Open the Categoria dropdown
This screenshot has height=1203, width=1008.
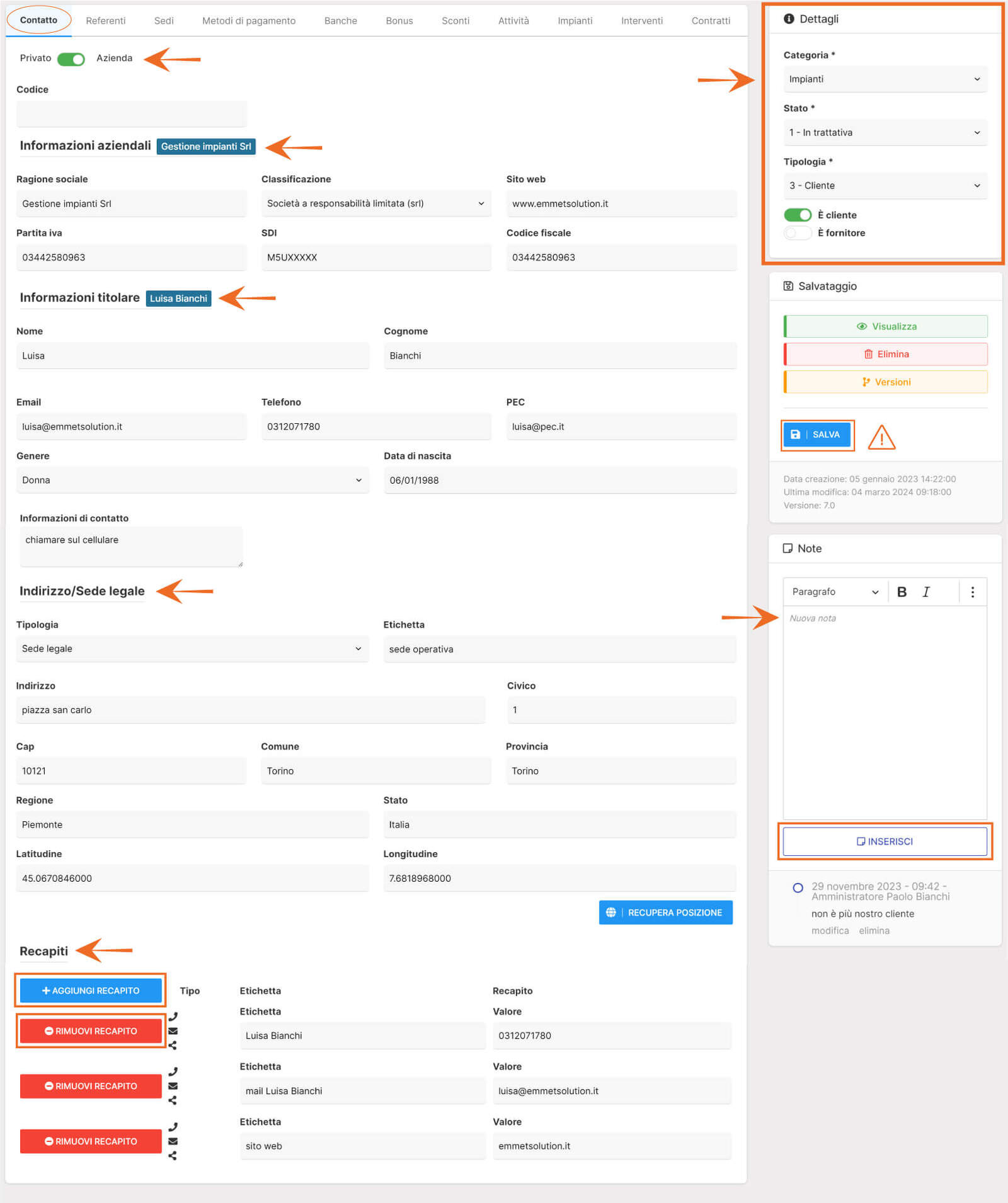click(x=885, y=79)
